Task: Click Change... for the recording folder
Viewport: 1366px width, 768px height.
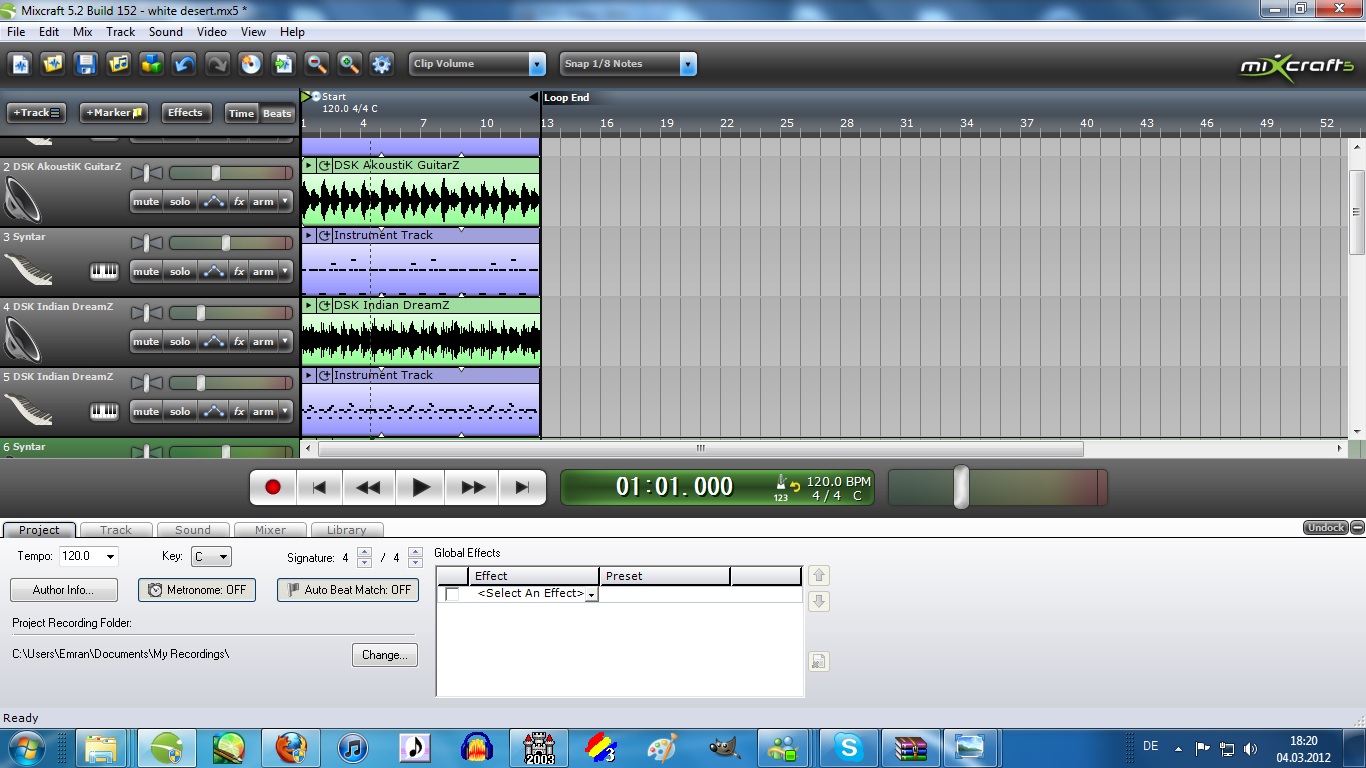Action: [x=385, y=655]
